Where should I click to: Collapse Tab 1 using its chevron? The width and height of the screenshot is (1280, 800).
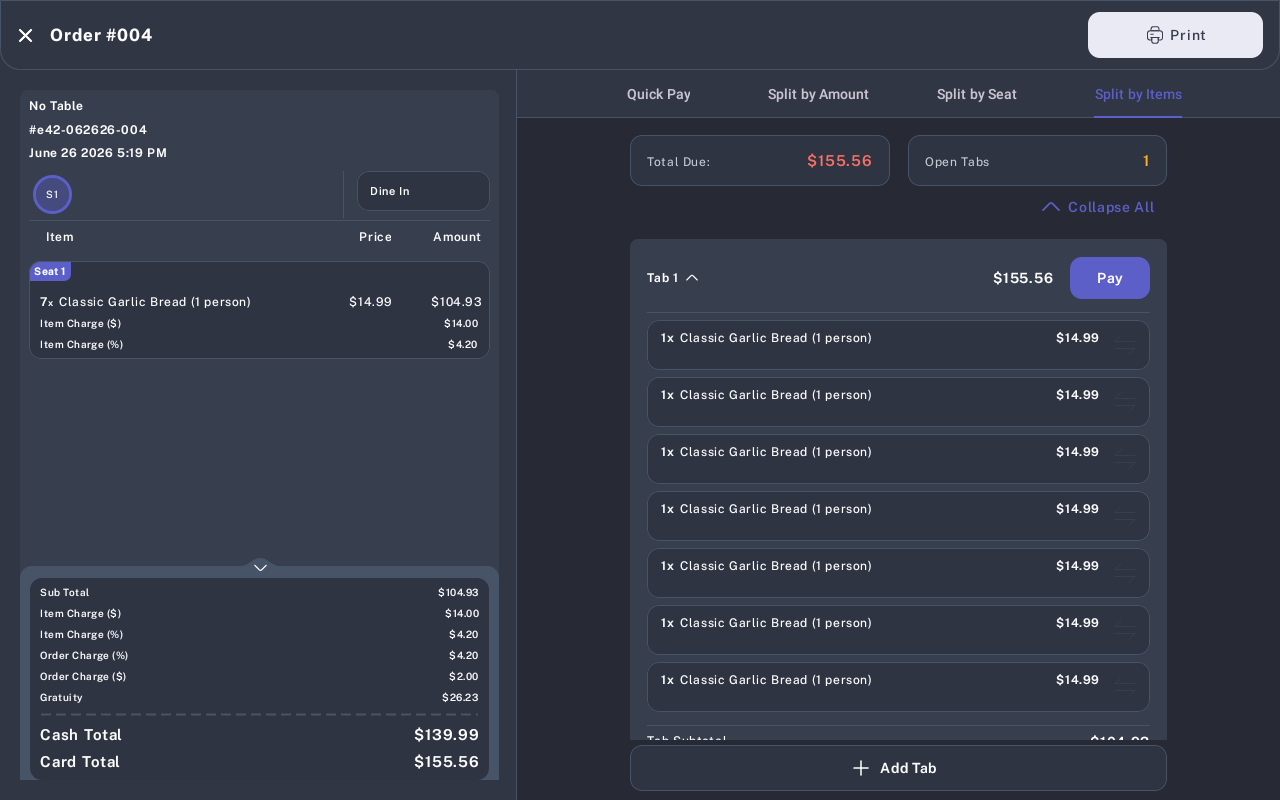click(692, 278)
